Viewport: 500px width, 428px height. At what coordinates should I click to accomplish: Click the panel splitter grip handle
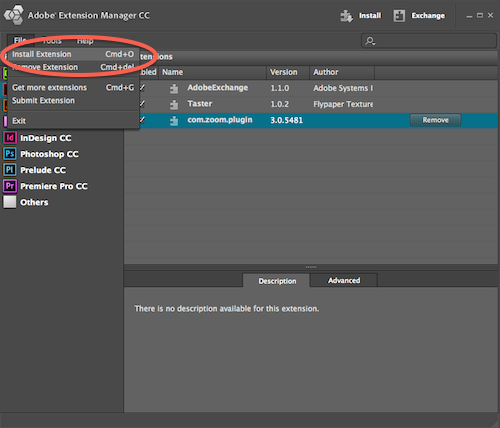pyautogui.click(x=311, y=267)
